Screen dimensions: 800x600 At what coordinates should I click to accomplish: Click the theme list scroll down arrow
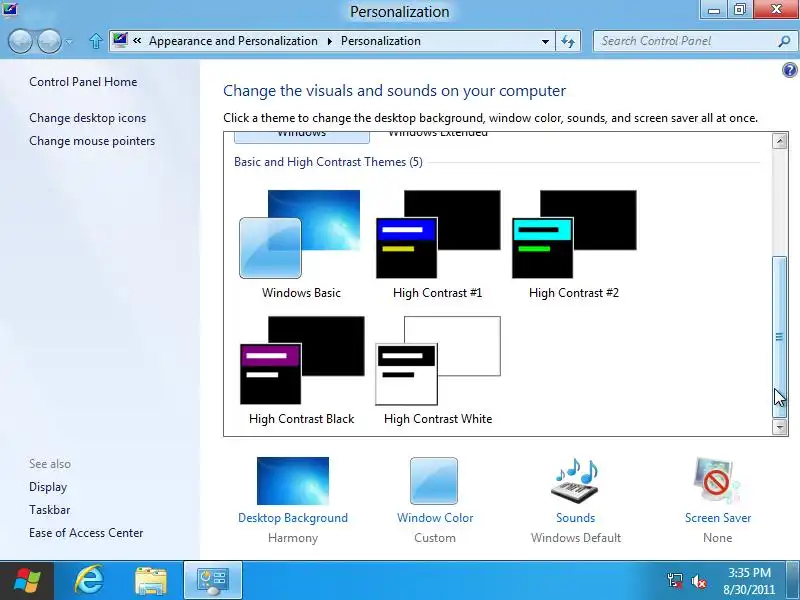click(779, 427)
